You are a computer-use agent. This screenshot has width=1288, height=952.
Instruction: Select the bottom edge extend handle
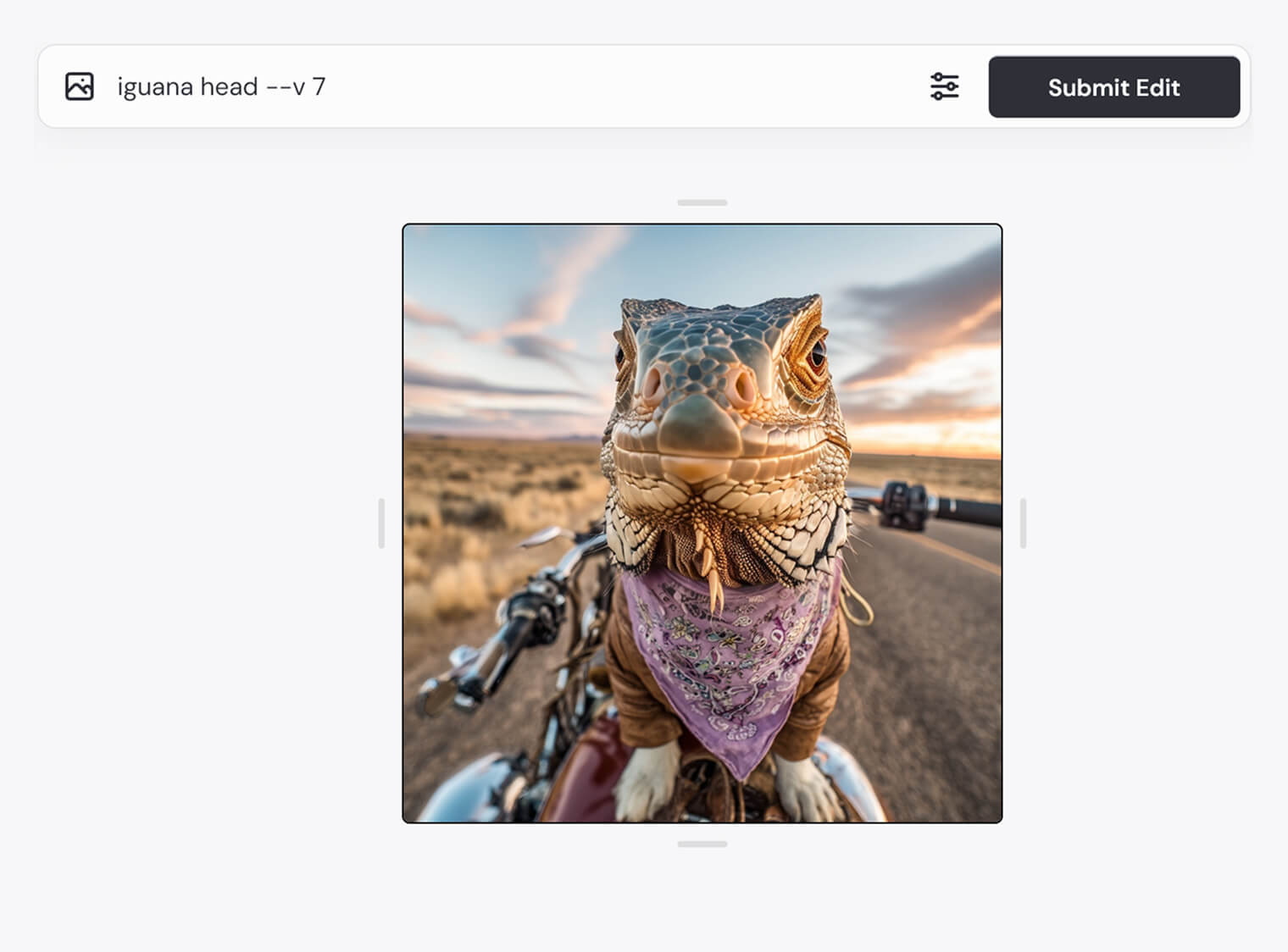point(702,844)
